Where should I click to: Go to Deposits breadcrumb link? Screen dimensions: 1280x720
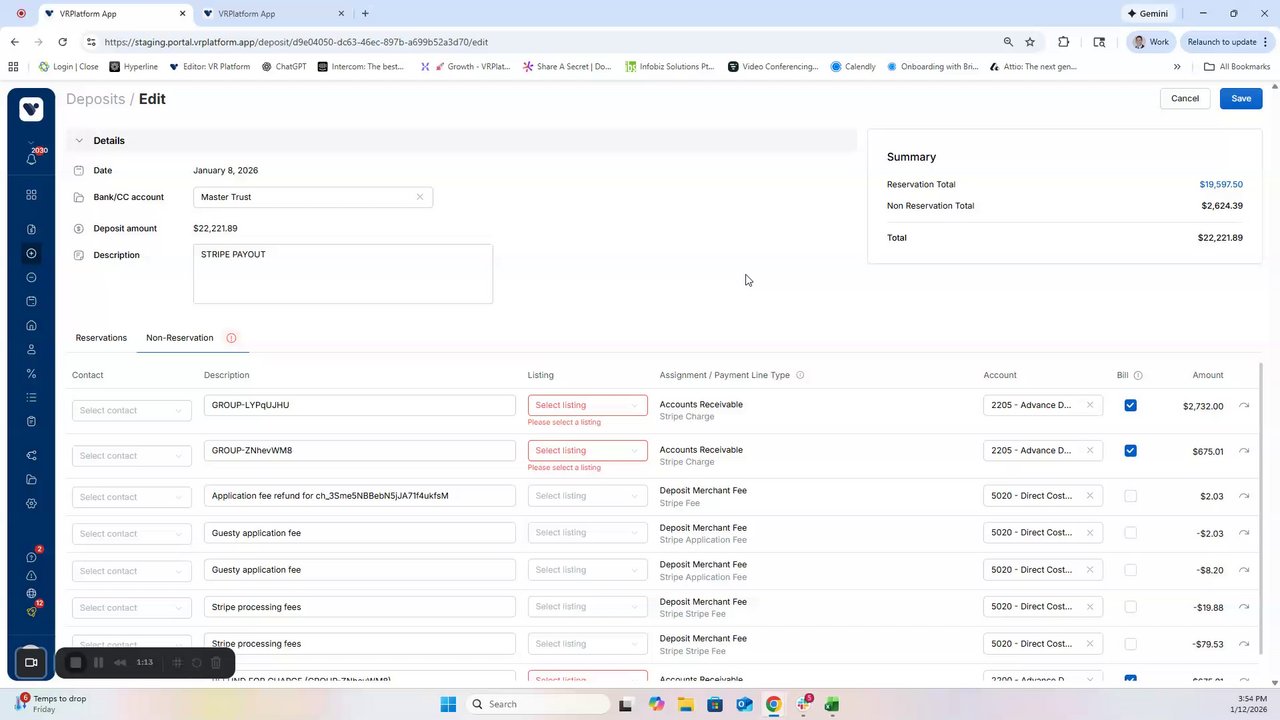point(95,99)
